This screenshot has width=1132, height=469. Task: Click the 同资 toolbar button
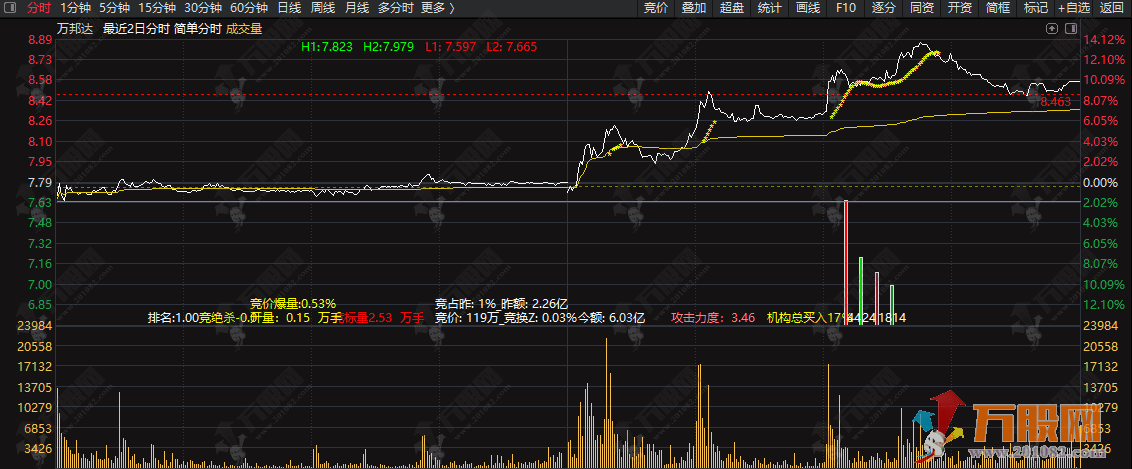(x=922, y=8)
